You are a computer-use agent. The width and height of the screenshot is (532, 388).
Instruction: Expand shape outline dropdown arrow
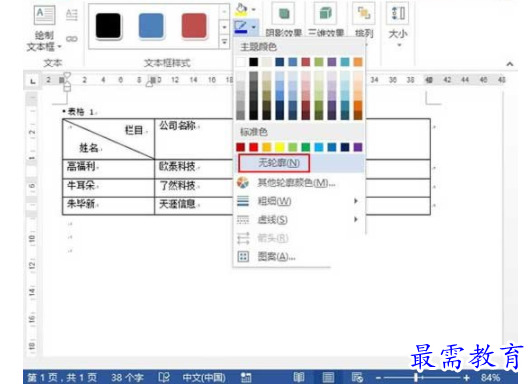(x=254, y=27)
